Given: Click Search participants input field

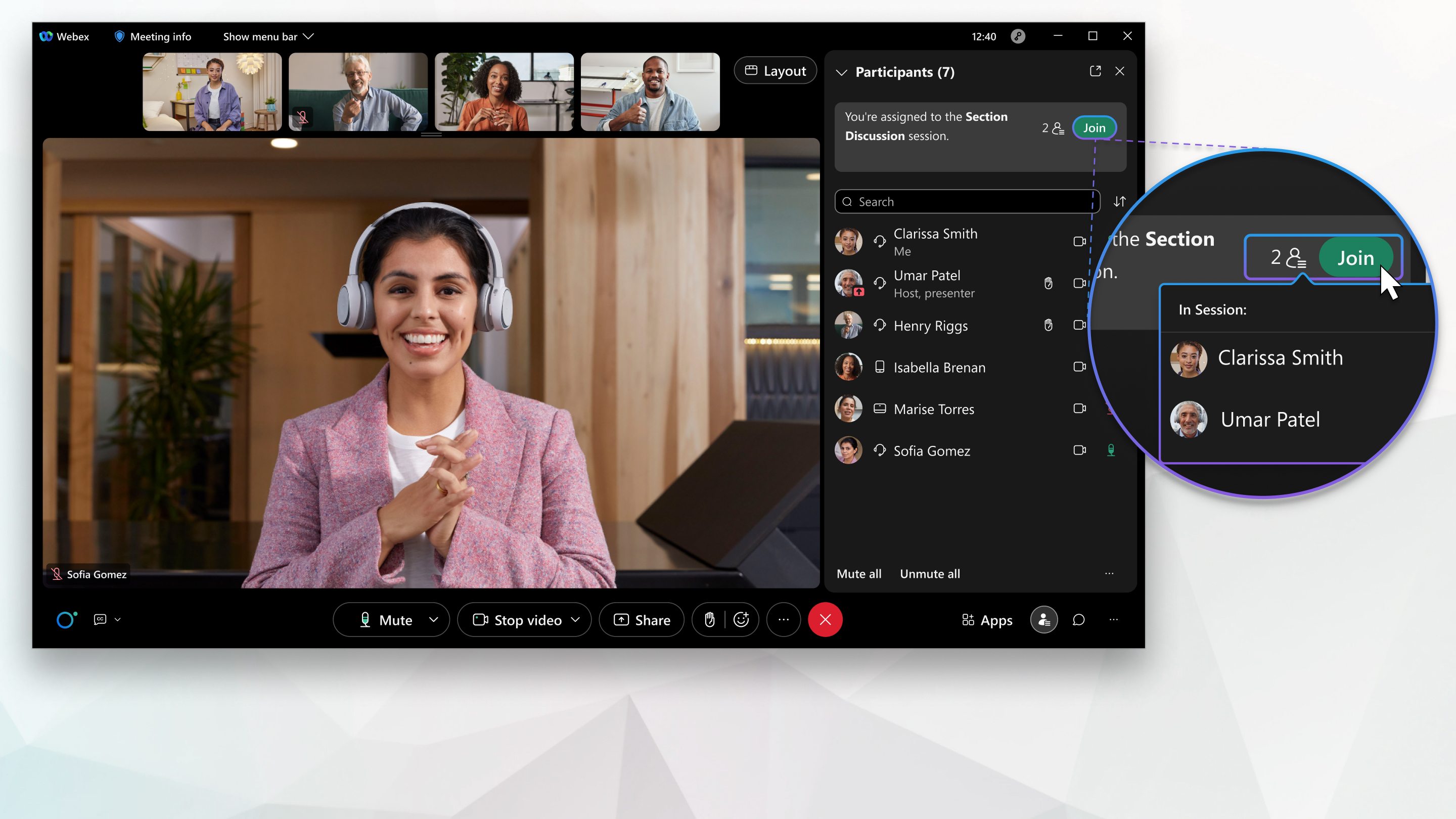Looking at the screenshot, I should coord(965,201).
